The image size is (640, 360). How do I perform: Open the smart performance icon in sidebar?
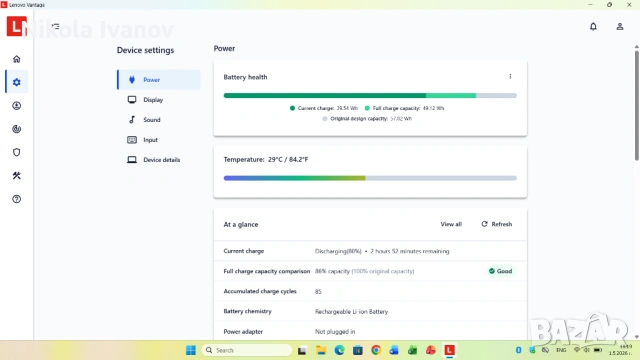pyautogui.click(x=16, y=129)
